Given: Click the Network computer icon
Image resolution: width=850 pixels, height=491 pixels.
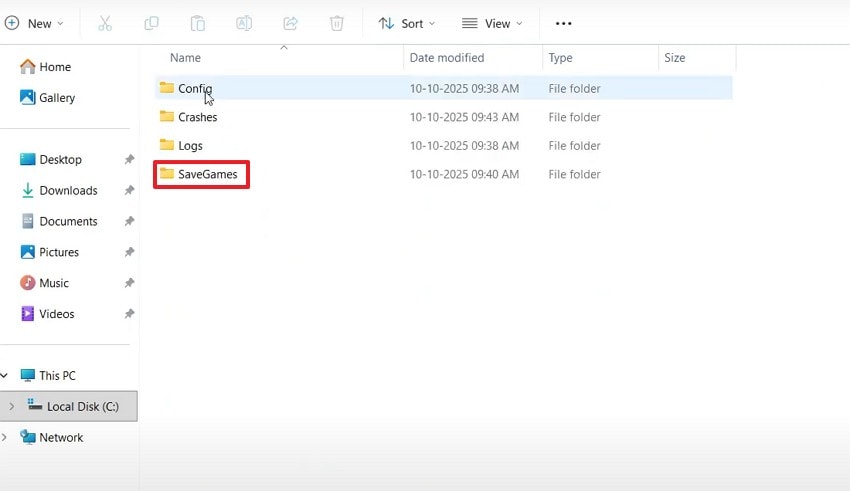Looking at the screenshot, I should click(28, 437).
